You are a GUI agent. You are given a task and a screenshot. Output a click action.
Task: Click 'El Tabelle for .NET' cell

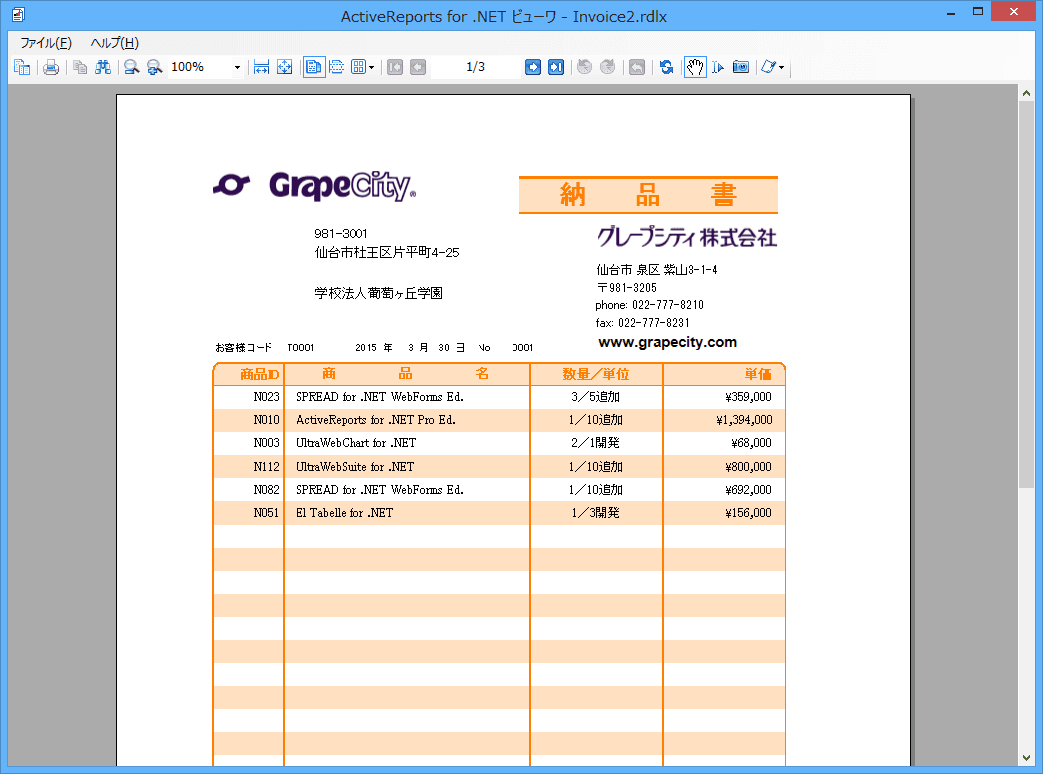click(x=345, y=513)
